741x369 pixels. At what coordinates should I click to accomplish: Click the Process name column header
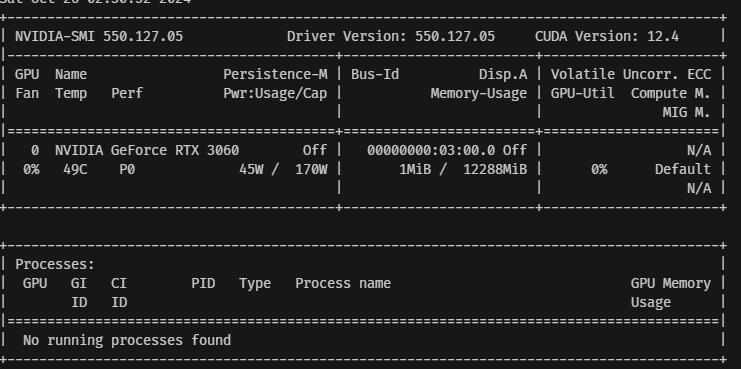(x=343, y=283)
